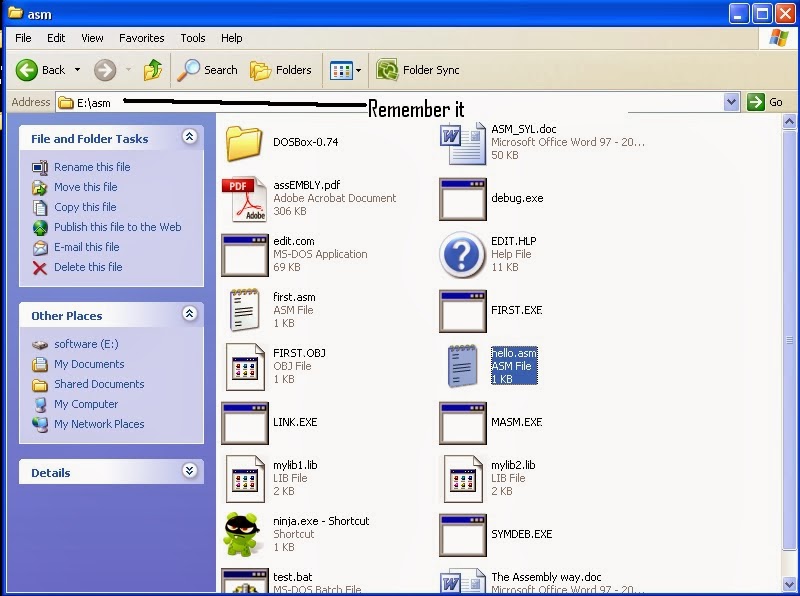Select the test.bat batch file
Screen dimensions: 800x596
pyautogui.click(x=244, y=580)
